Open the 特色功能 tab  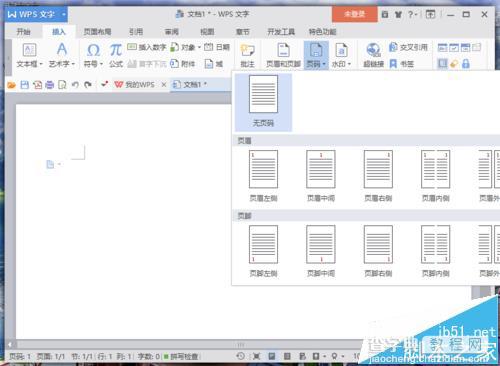click(322, 32)
